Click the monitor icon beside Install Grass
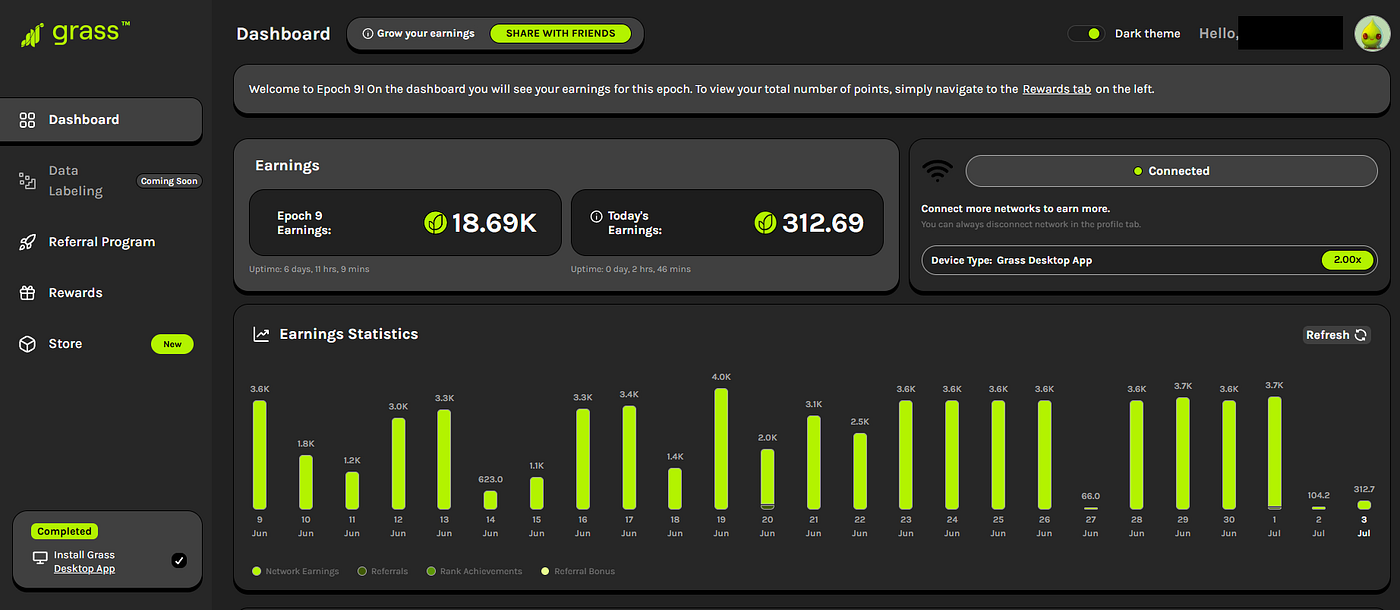The image size is (1400, 610). (x=41, y=557)
